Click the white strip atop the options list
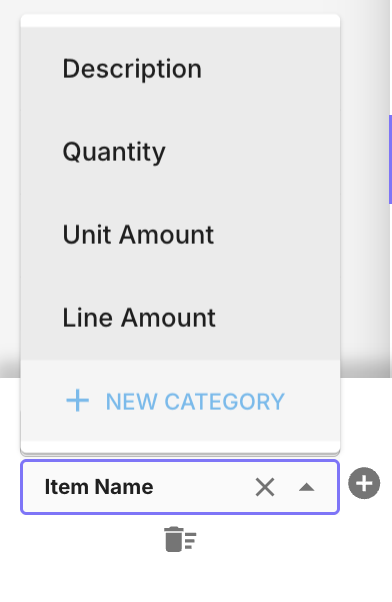 click(180, 21)
